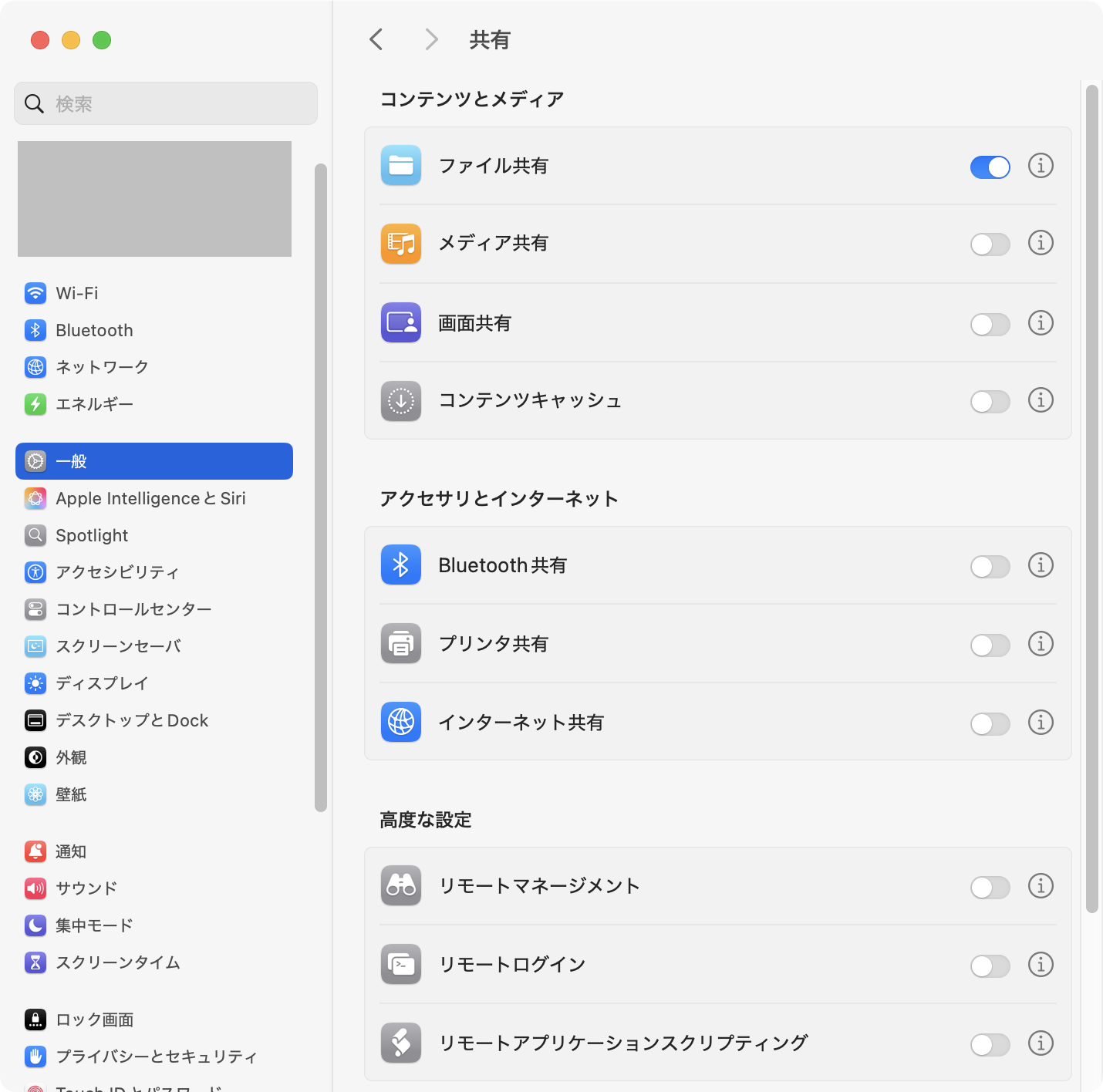
Task: Select the Wi-Fi icon in the sidebar
Action: (35, 293)
